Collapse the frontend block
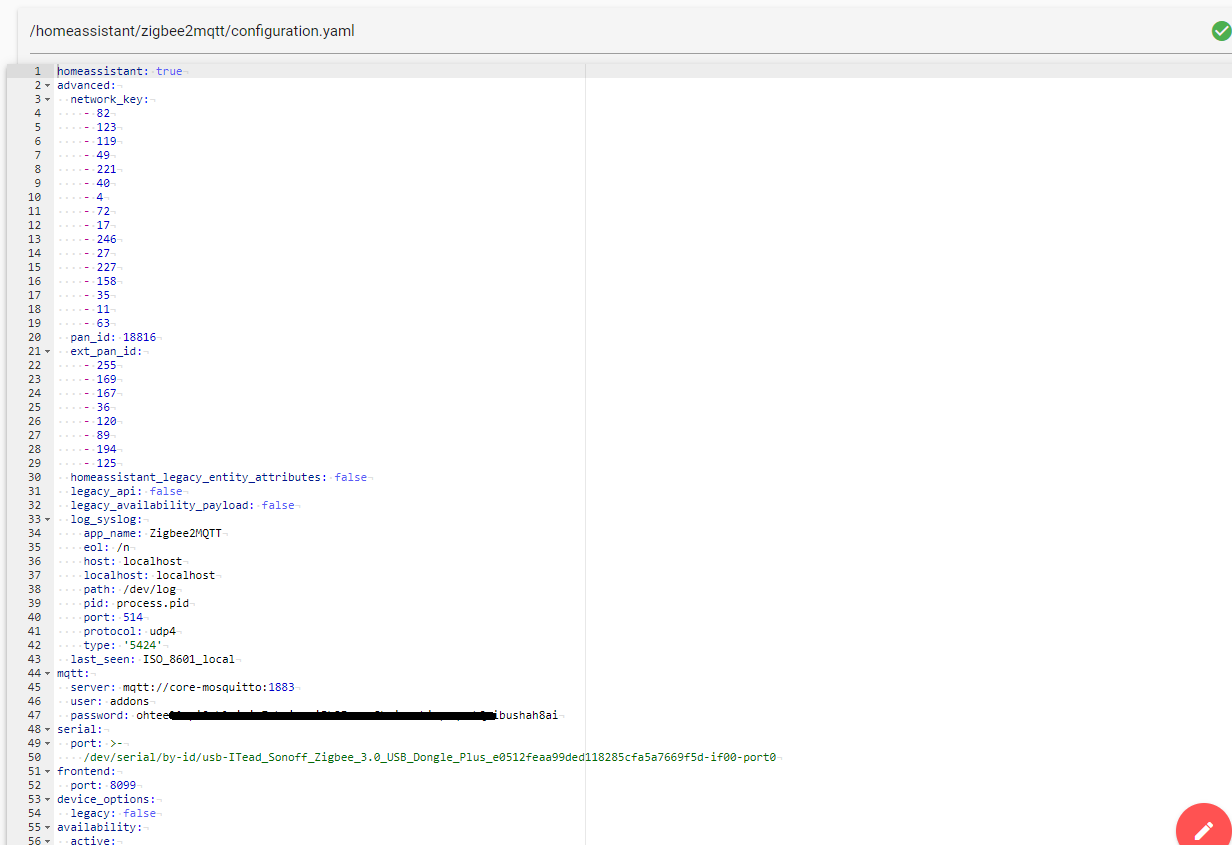Screen dimensions: 1232x845 [x=48, y=772]
